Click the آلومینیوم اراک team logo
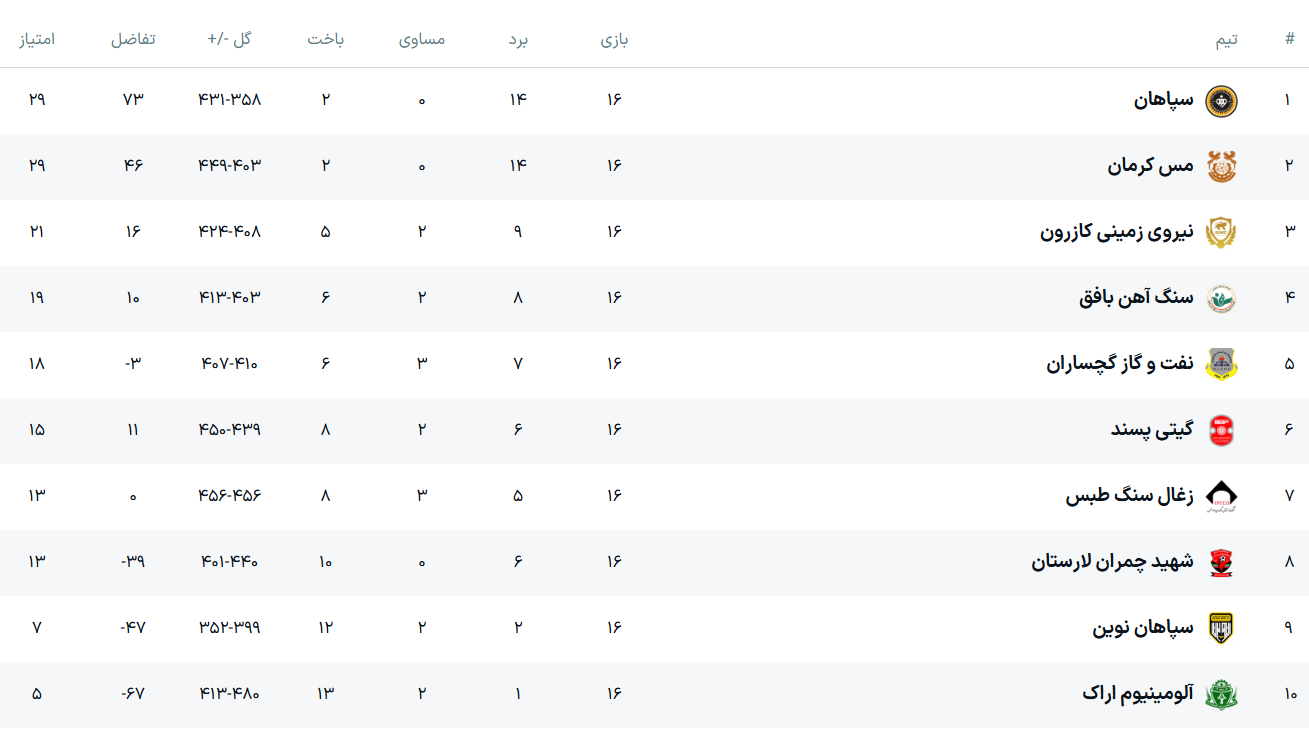The image size is (1309, 734). (1221, 694)
